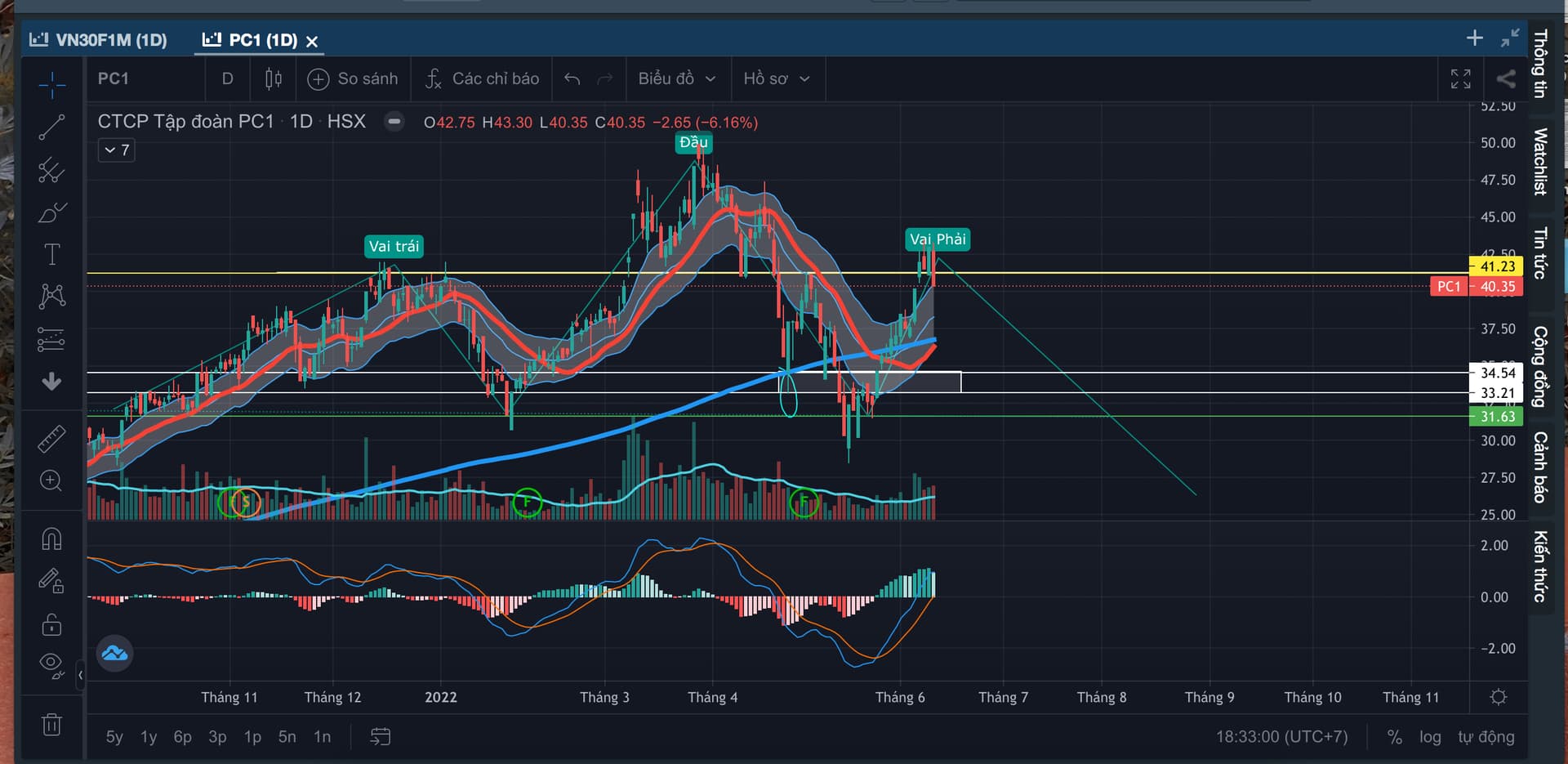Expand the collapsed indicators legend showing 7
The width and height of the screenshot is (1568, 764).
pyautogui.click(x=117, y=150)
